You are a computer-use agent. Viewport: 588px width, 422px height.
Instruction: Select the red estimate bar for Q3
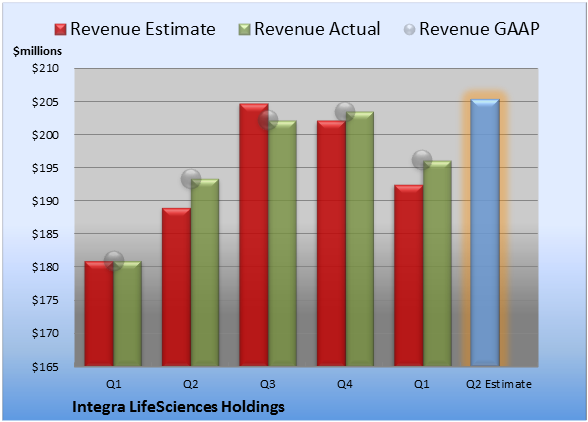point(254,235)
